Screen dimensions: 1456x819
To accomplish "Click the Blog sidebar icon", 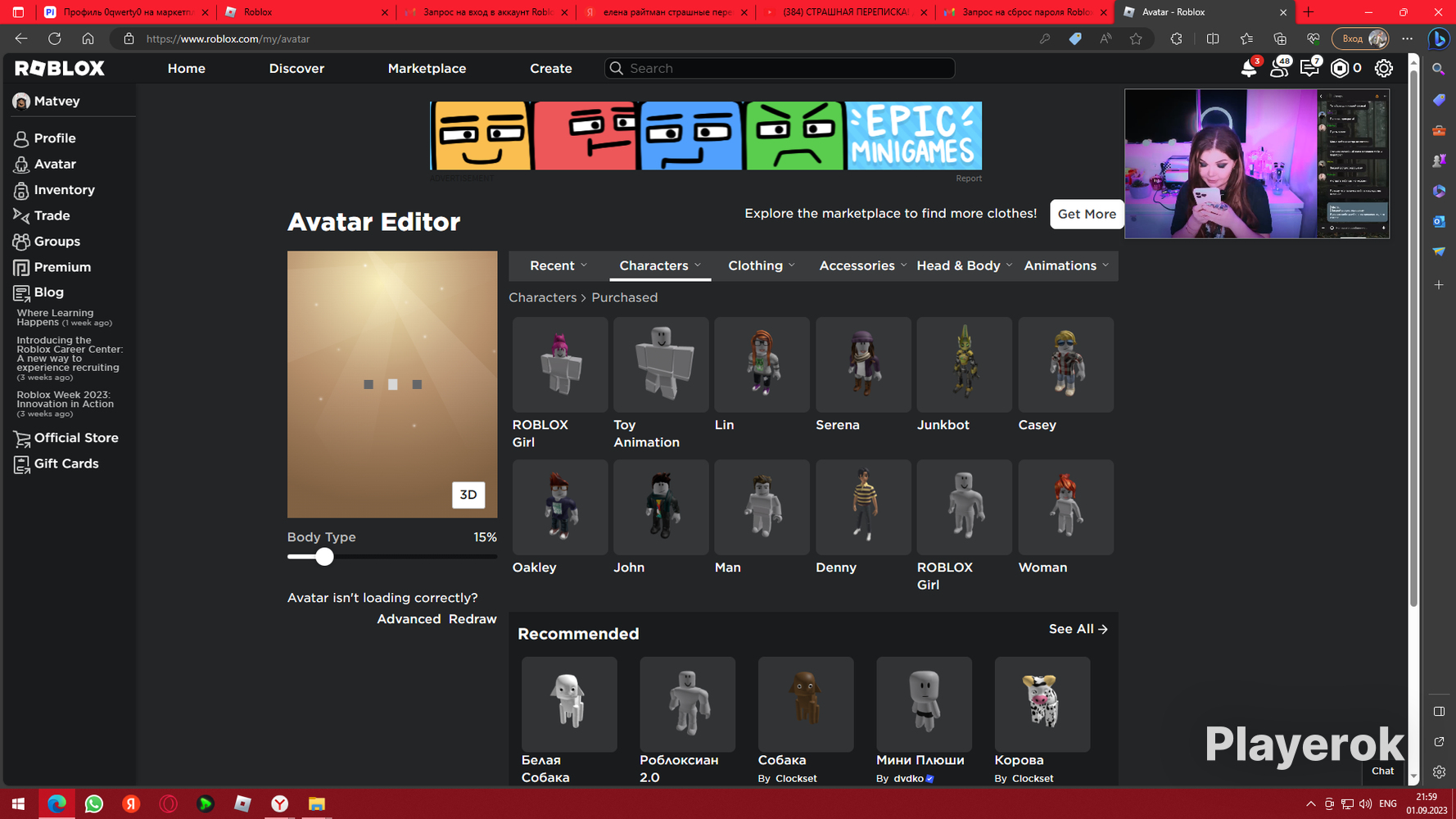I will click(21, 293).
